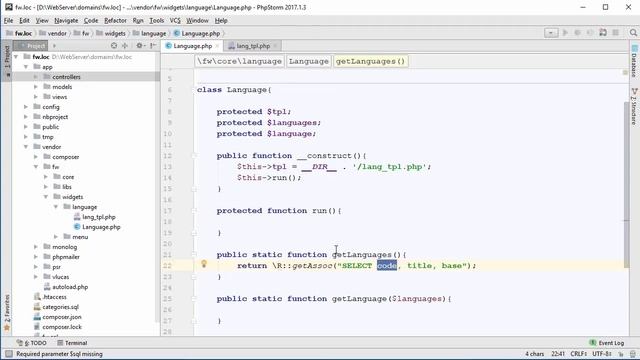Open the Structure side tool window
This screenshot has height=360, width=640.
coord(634,106)
